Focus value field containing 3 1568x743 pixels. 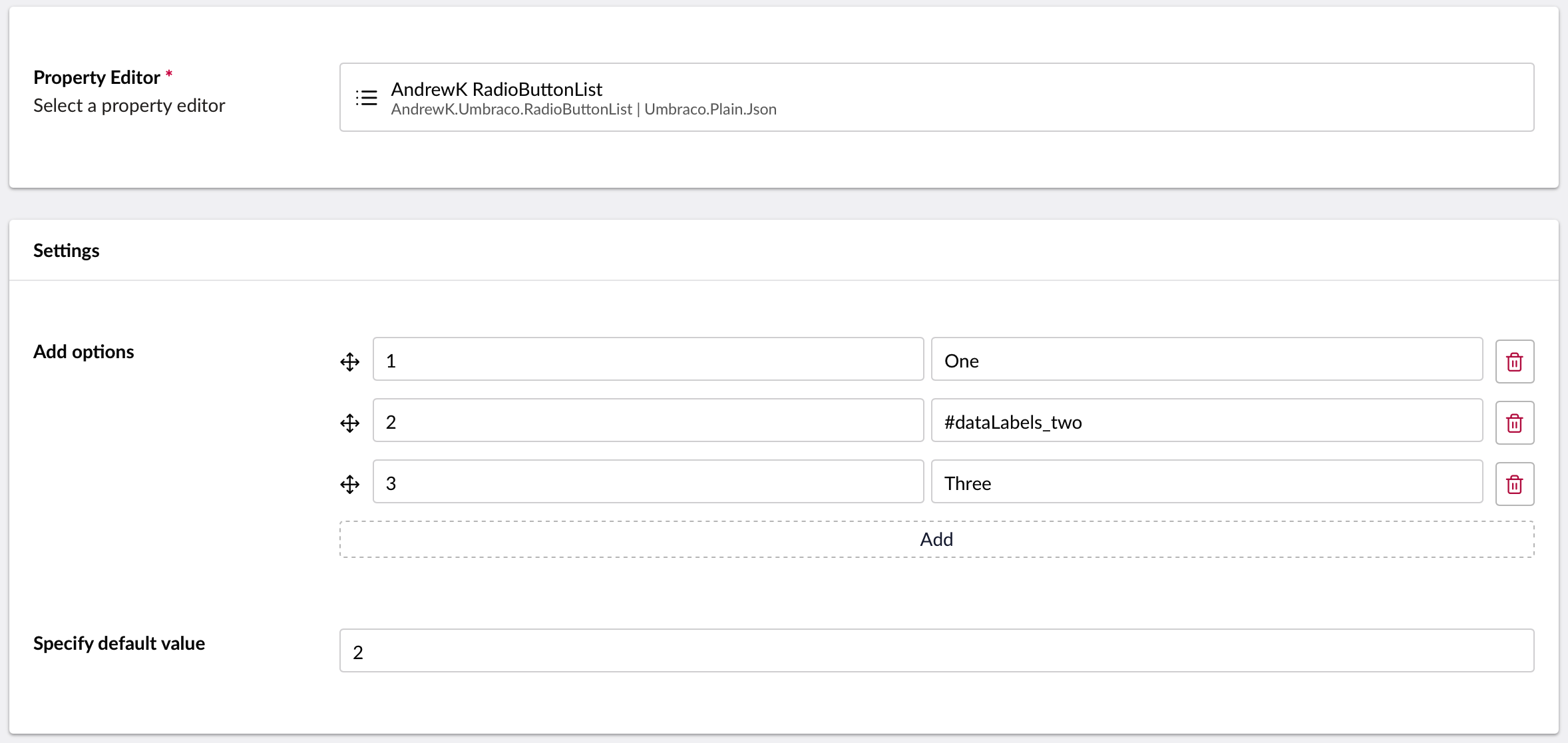648,482
